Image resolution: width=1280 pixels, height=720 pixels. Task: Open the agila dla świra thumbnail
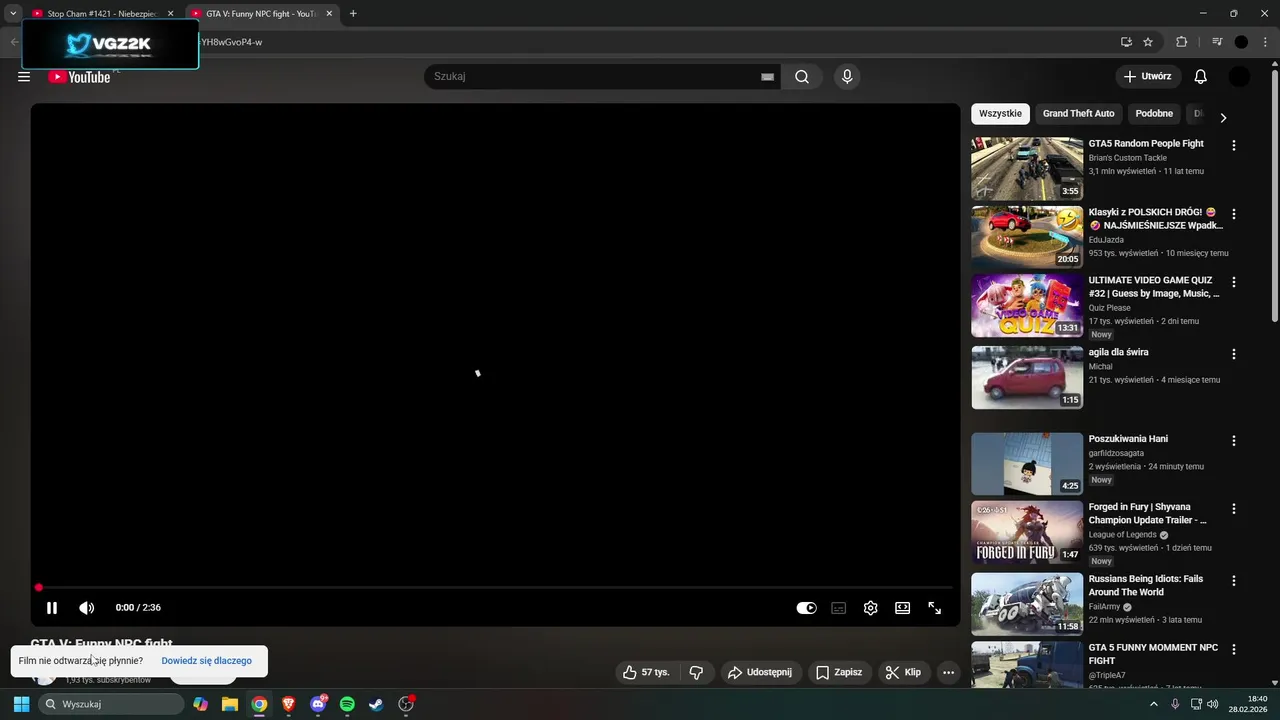click(1027, 377)
